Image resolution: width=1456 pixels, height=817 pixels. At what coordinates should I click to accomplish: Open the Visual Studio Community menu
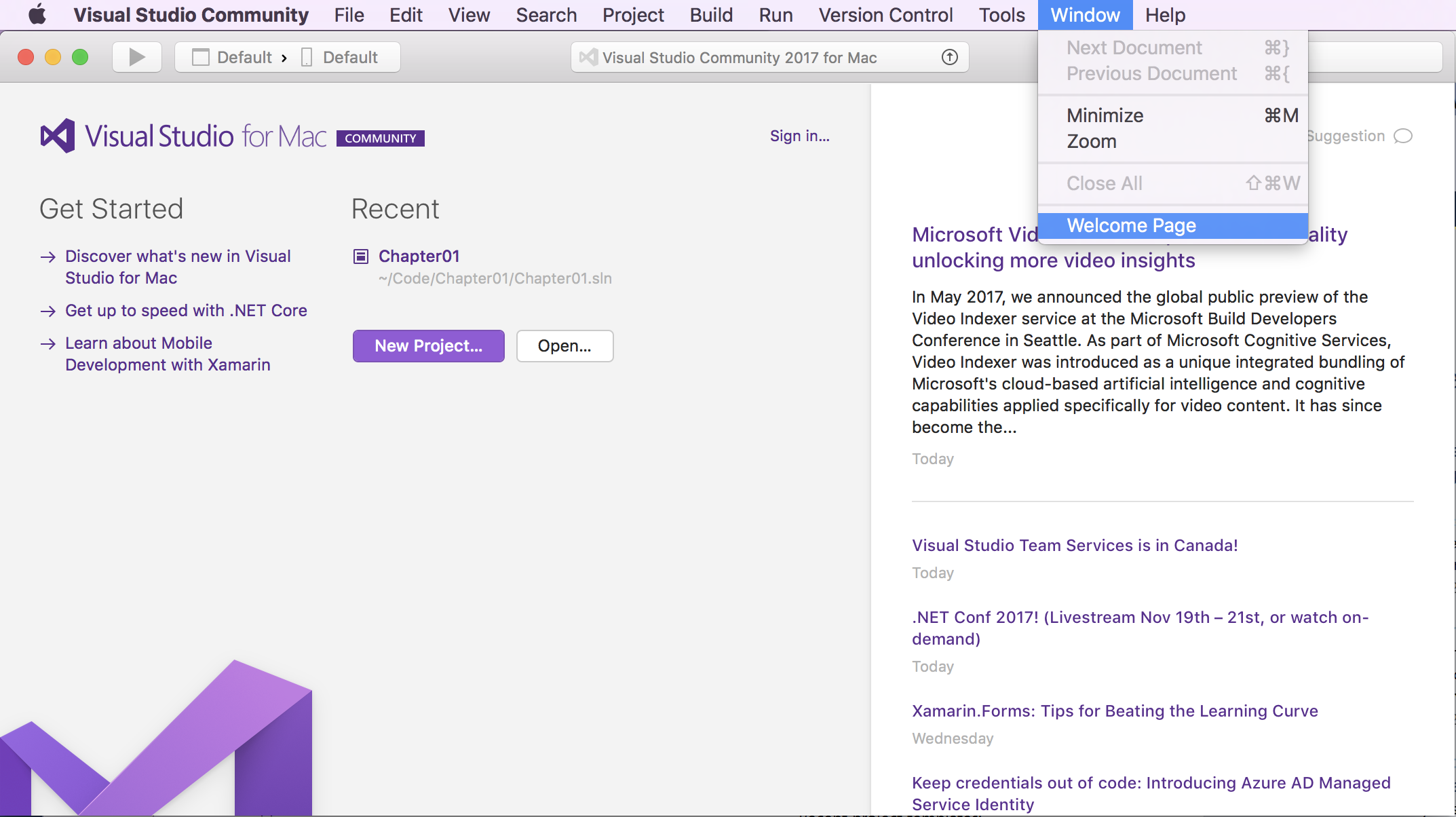click(x=191, y=15)
